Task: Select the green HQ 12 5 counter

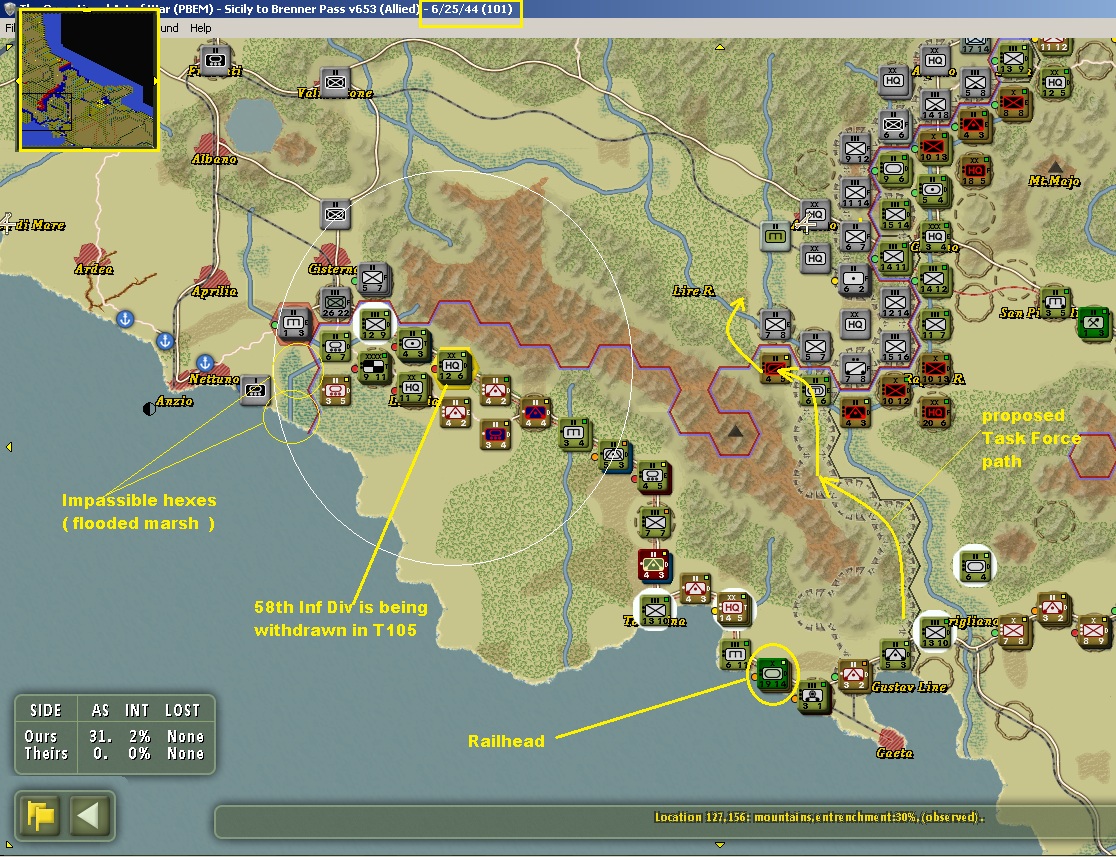Action: click(1054, 83)
